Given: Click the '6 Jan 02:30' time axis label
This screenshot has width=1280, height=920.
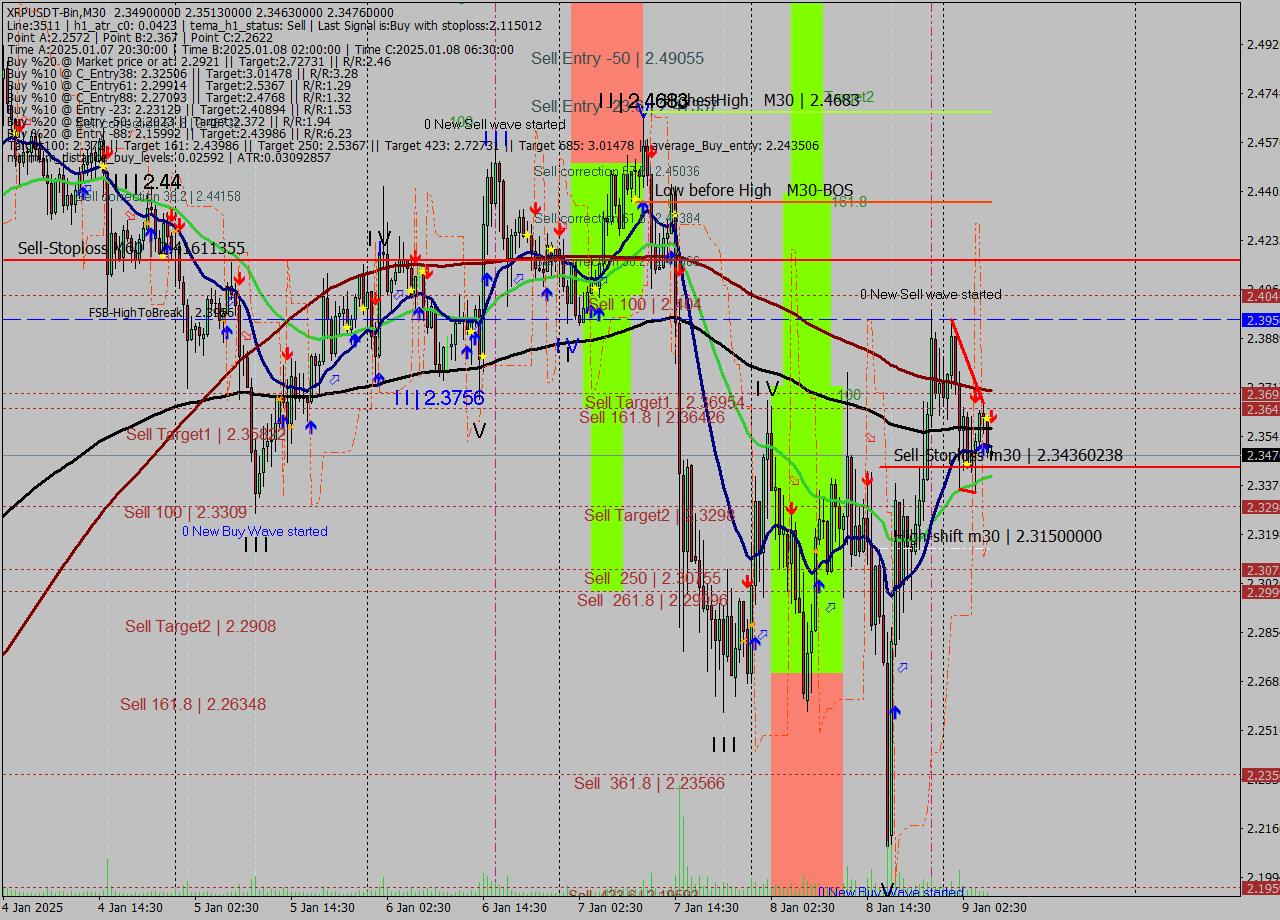Looking at the screenshot, I should tap(418, 907).
